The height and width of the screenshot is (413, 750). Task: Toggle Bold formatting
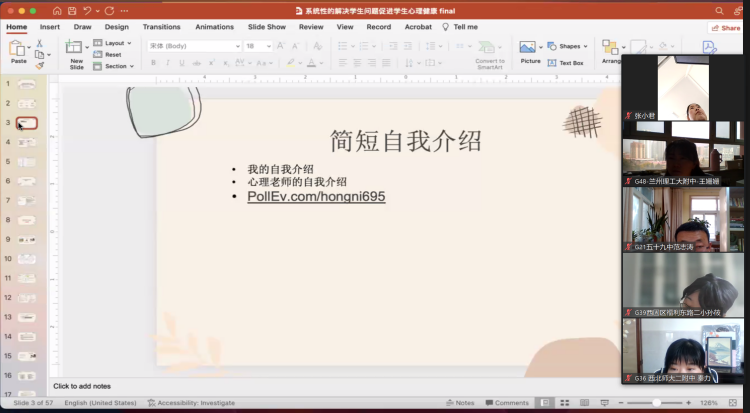[155, 63]
